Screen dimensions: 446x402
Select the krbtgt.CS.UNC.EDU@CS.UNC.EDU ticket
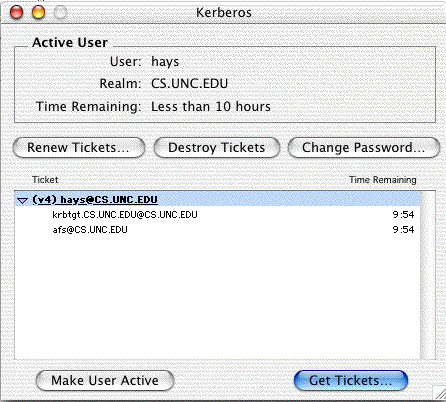click(x=217, y=214)
